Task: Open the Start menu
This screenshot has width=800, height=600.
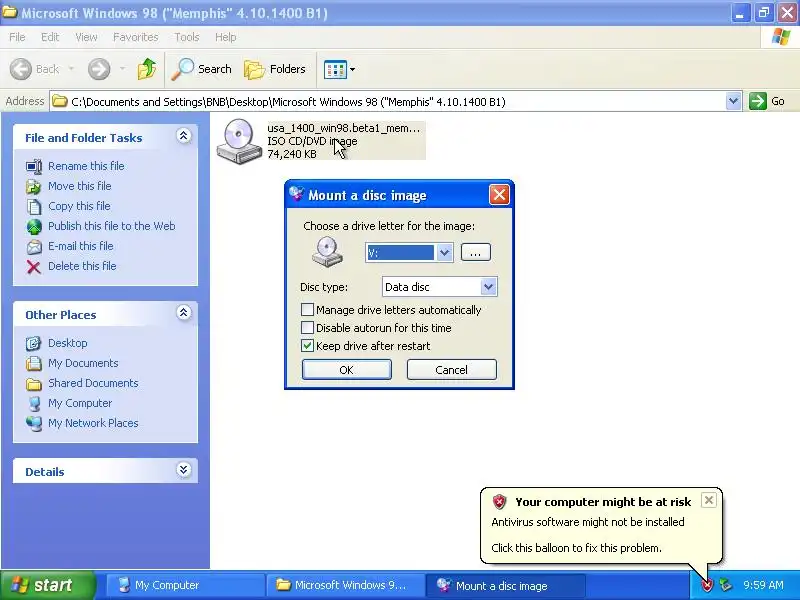Action: point(47,585)
